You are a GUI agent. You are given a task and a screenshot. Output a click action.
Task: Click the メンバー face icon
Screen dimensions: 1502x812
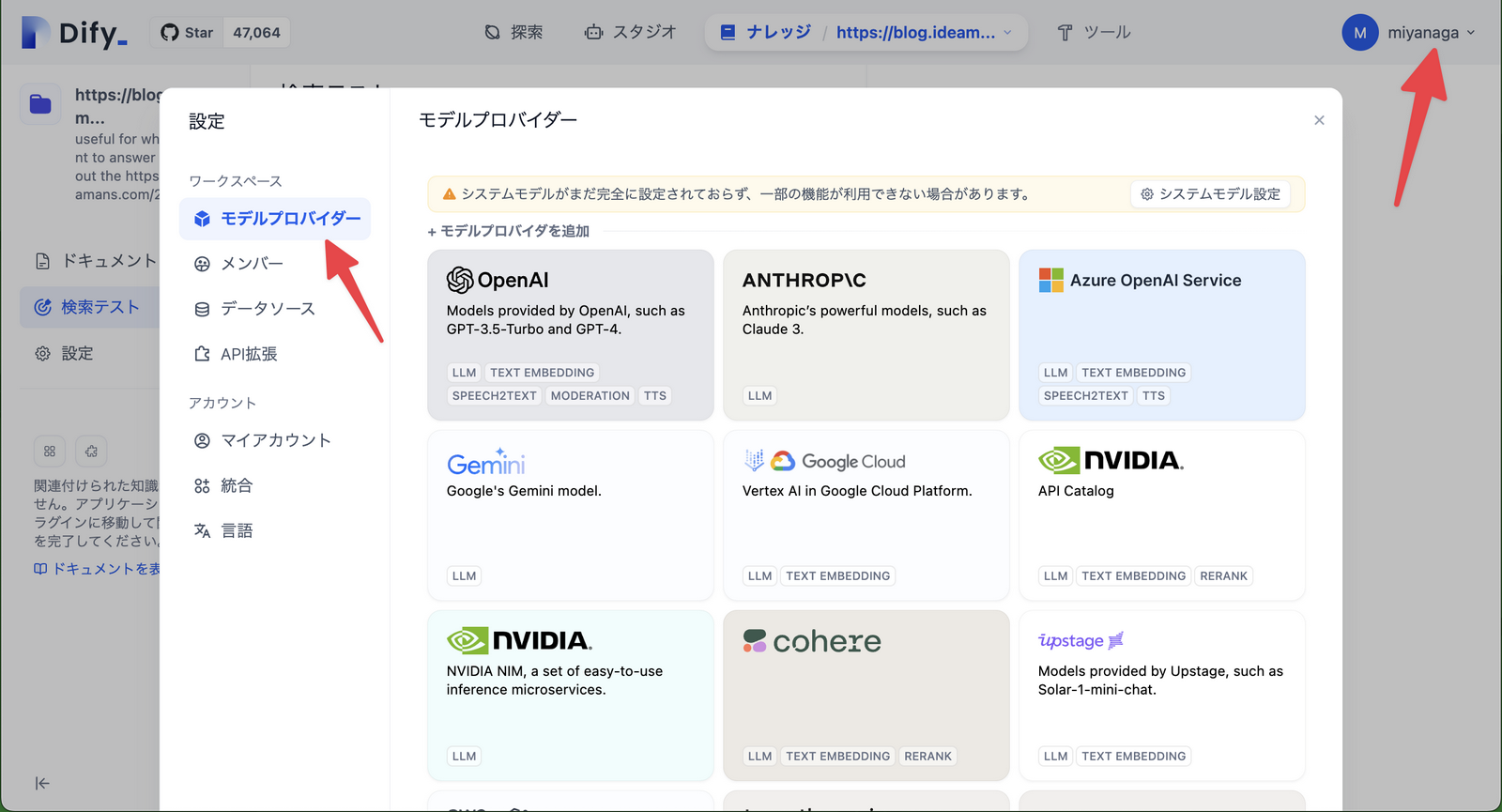202,264
